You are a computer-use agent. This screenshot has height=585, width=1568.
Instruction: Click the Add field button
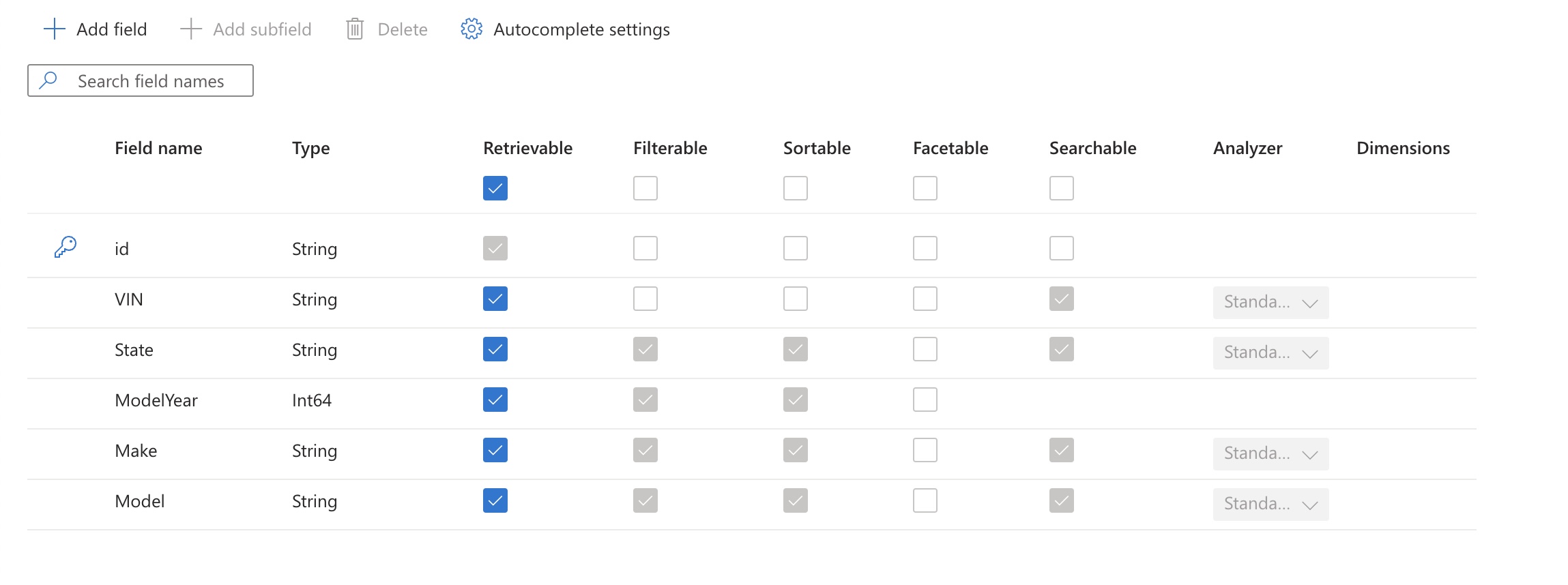96,29
